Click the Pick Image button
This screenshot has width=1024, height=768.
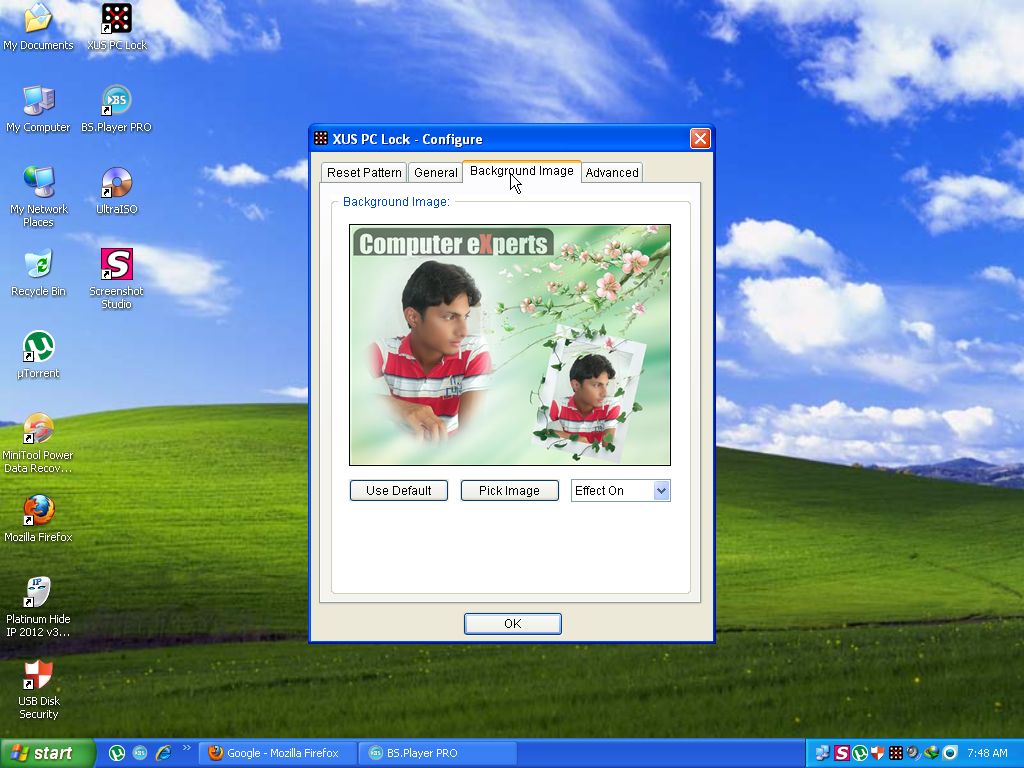(509, 490)
